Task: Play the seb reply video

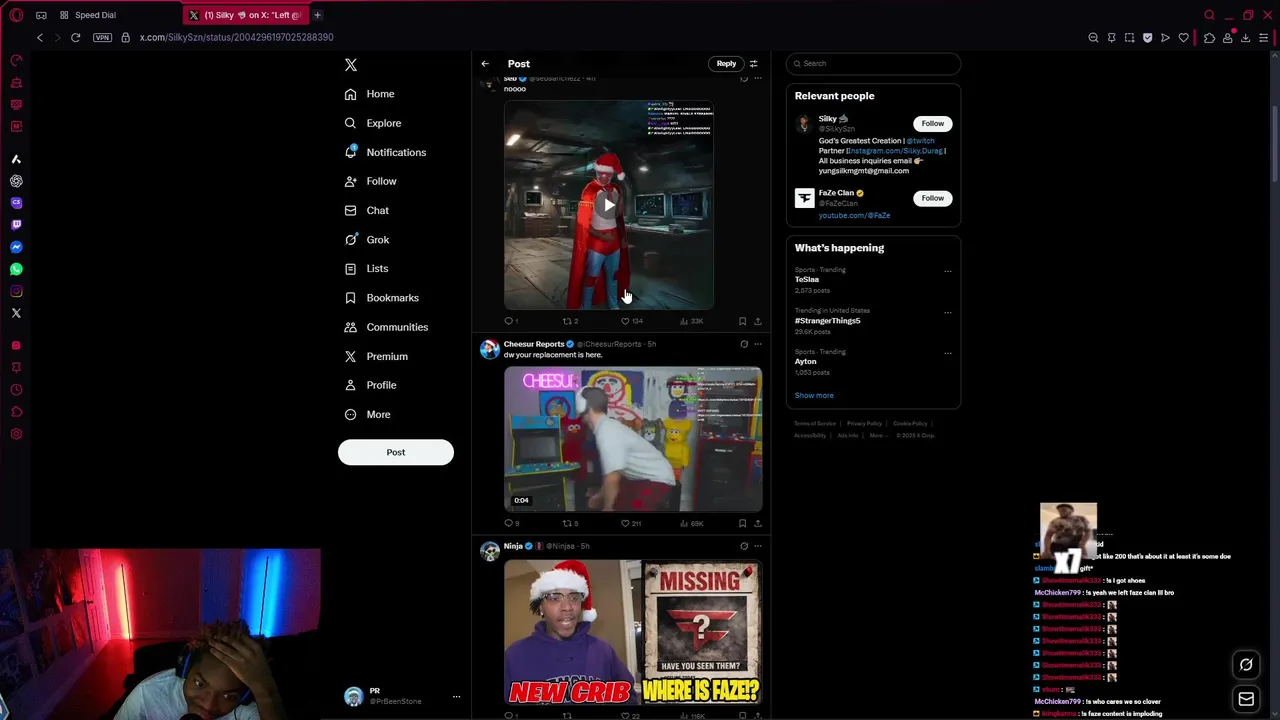Action: point(609,205)
